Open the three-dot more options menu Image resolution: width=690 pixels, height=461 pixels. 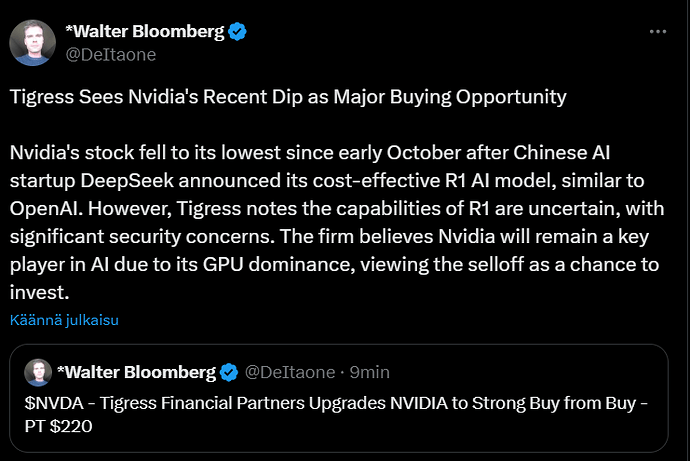point(658,32)
